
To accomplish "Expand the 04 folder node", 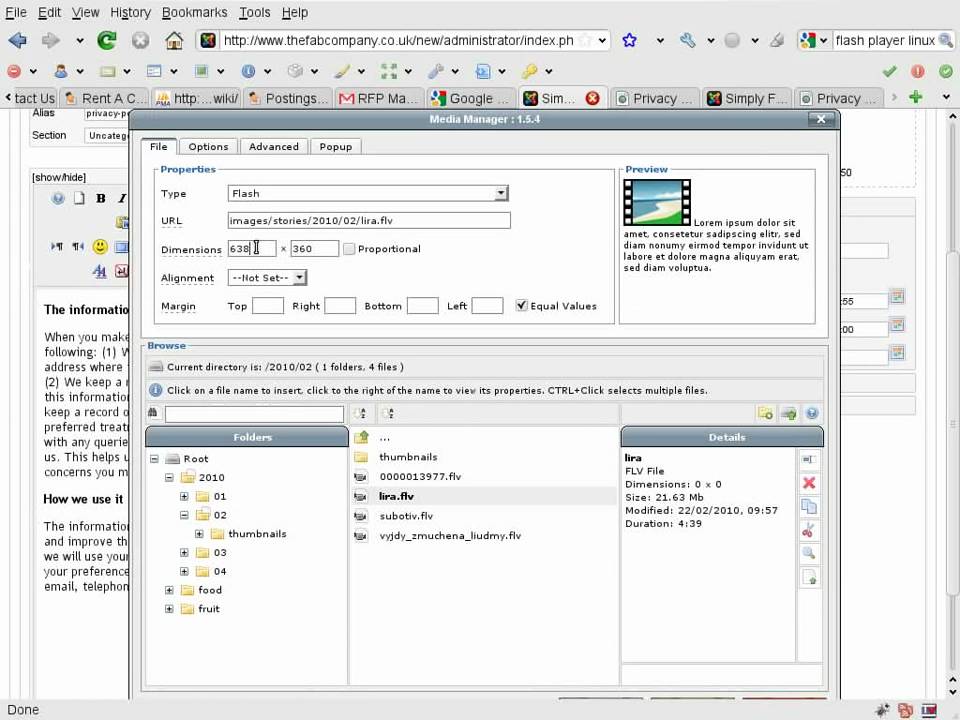I will (x=184, y=571).
